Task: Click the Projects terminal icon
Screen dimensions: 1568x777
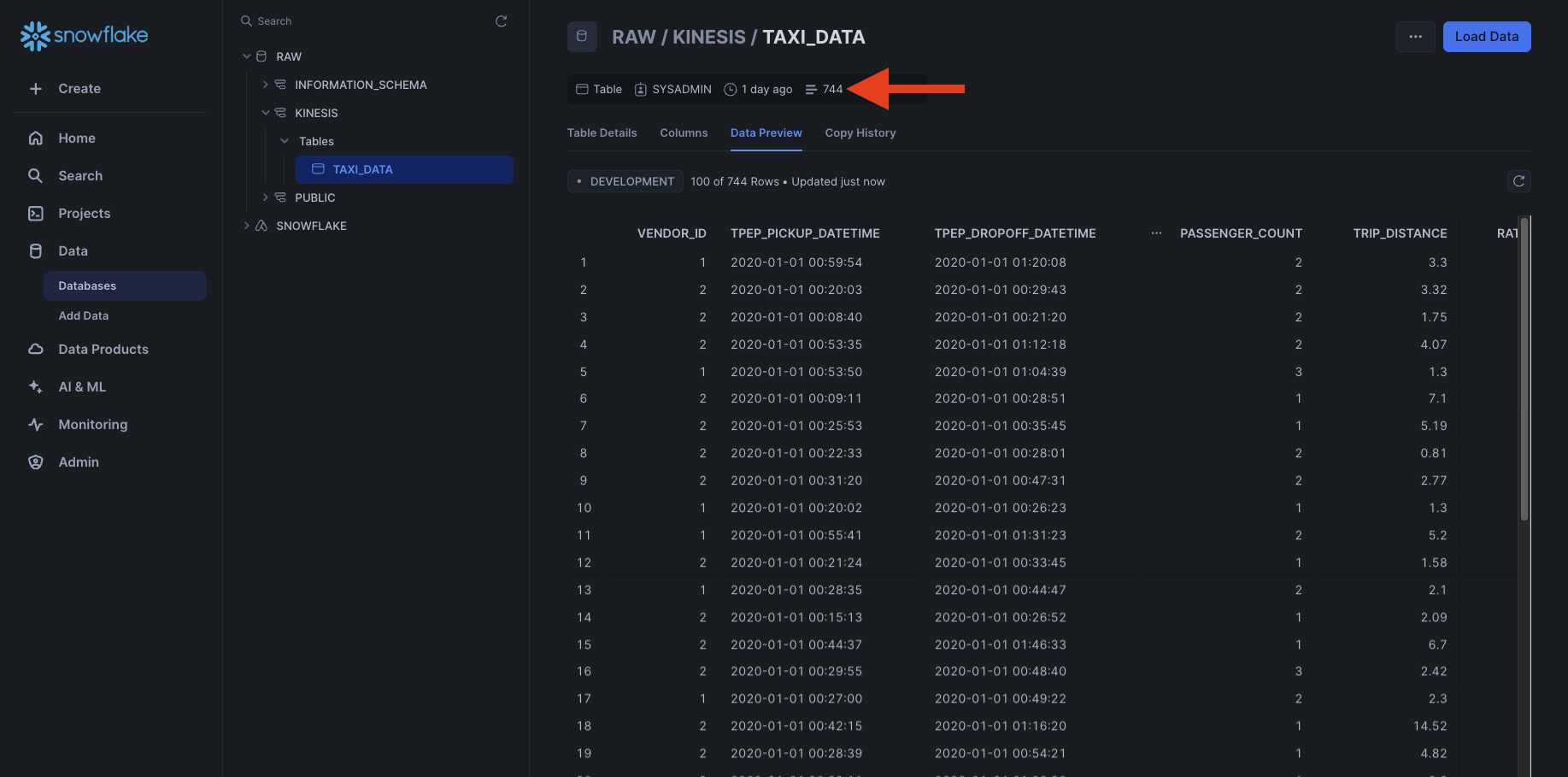Action: [x=35, y=213]
